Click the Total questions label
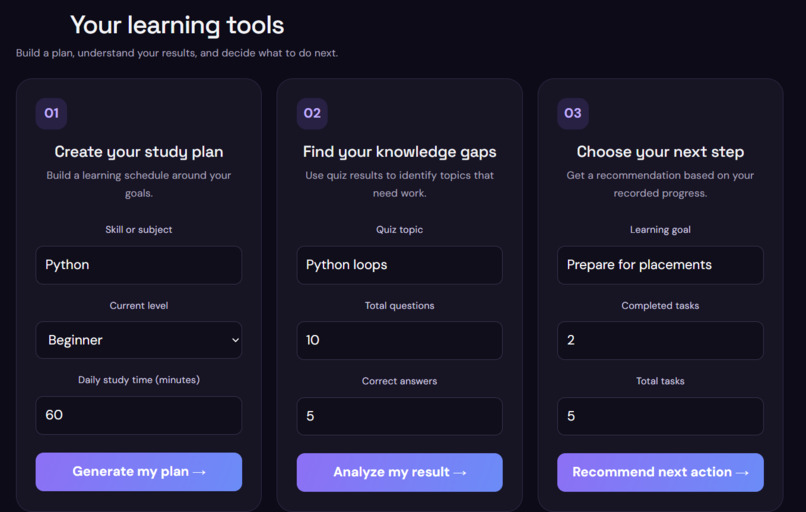This screenshot has width=806, height=512. [x=399, y=305]
